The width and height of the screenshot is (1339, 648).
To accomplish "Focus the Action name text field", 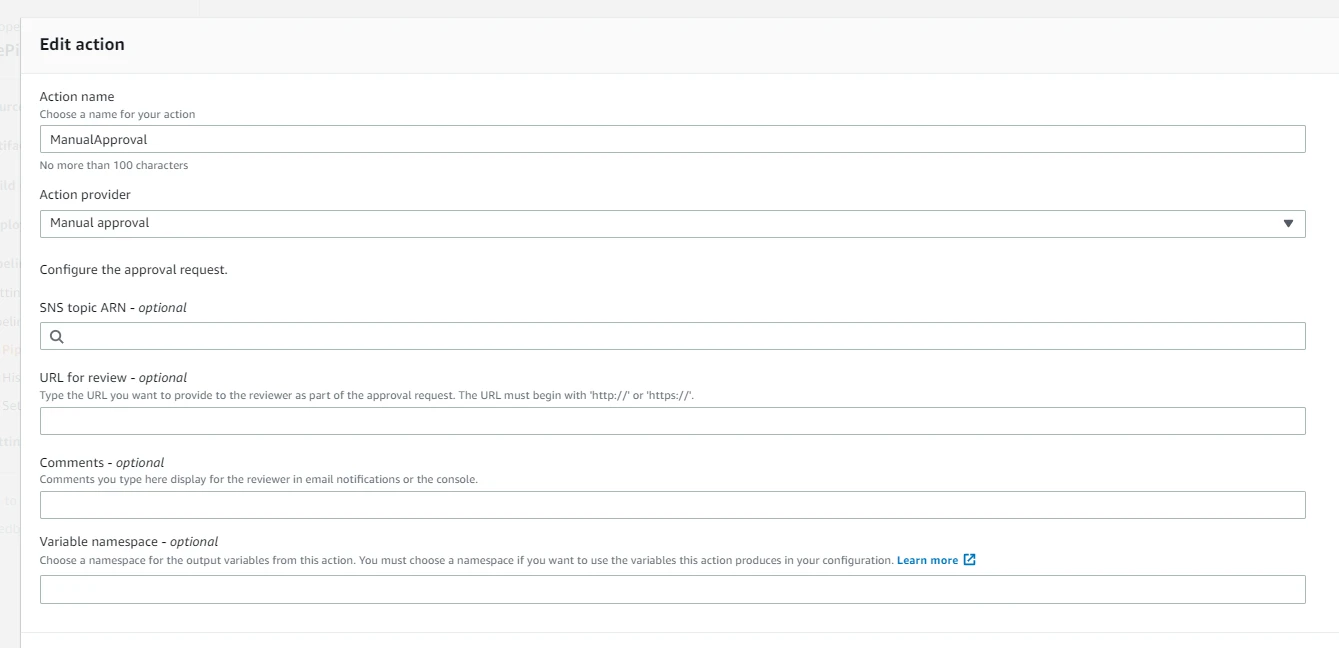I will (x=672, y=139).
